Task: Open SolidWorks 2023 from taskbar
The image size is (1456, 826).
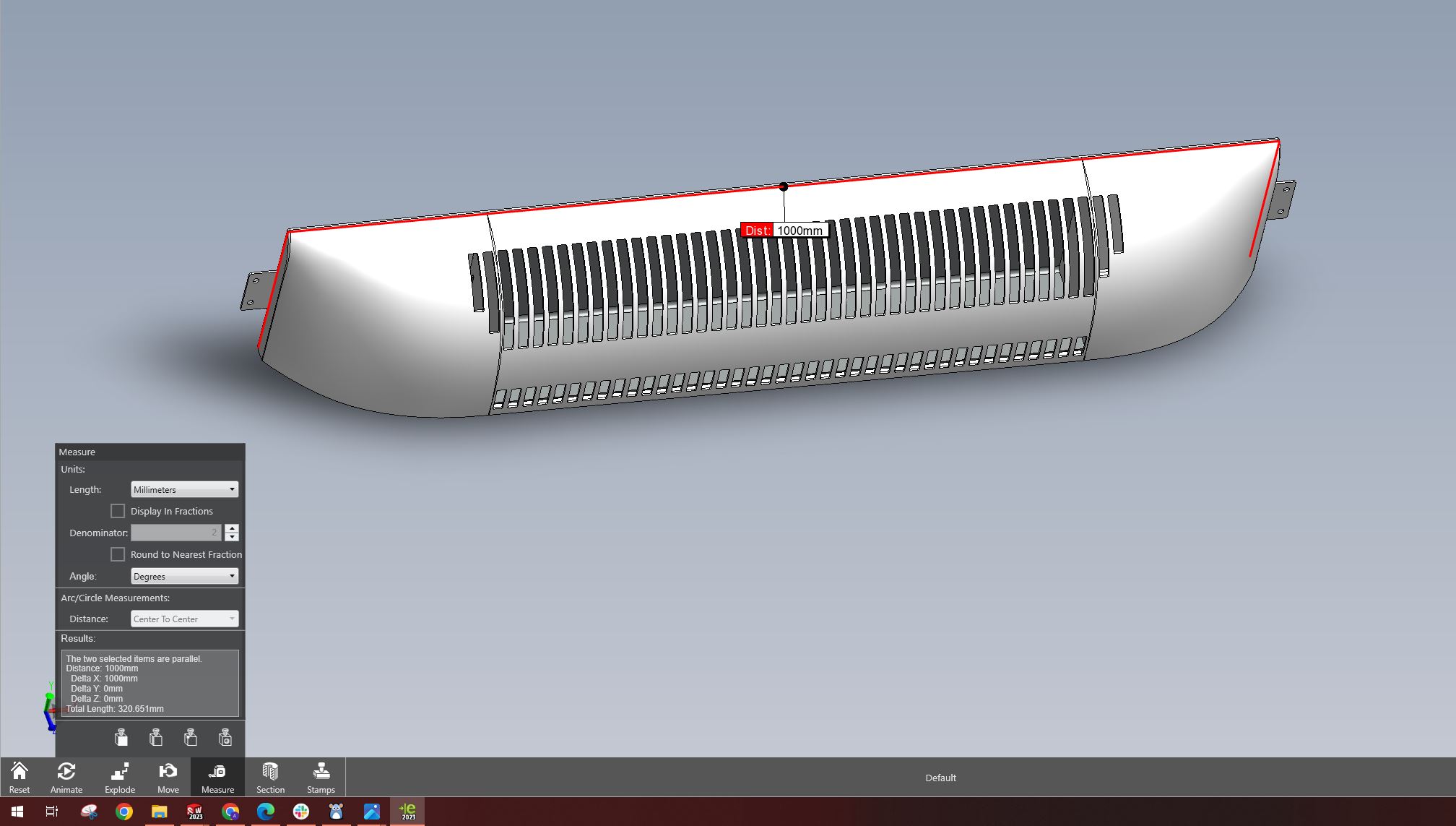Action: 195,812
